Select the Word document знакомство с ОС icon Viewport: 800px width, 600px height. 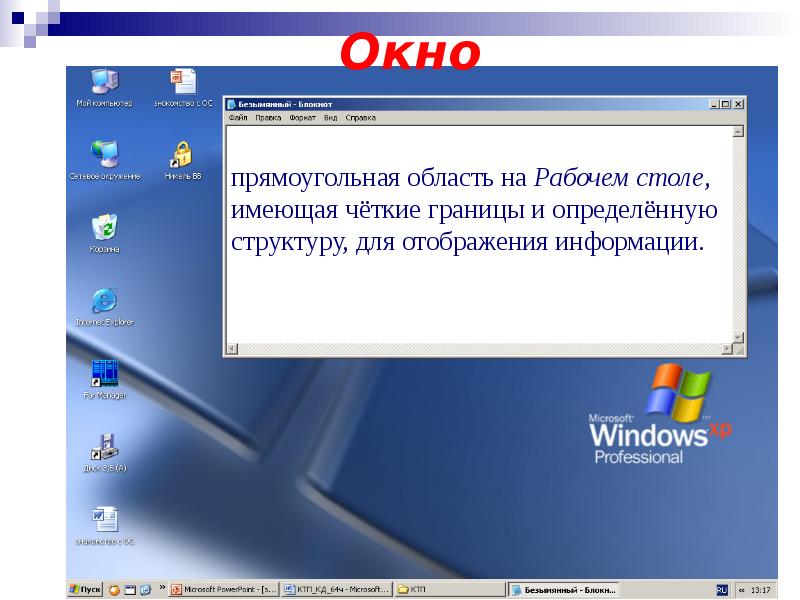coord(104,520)
